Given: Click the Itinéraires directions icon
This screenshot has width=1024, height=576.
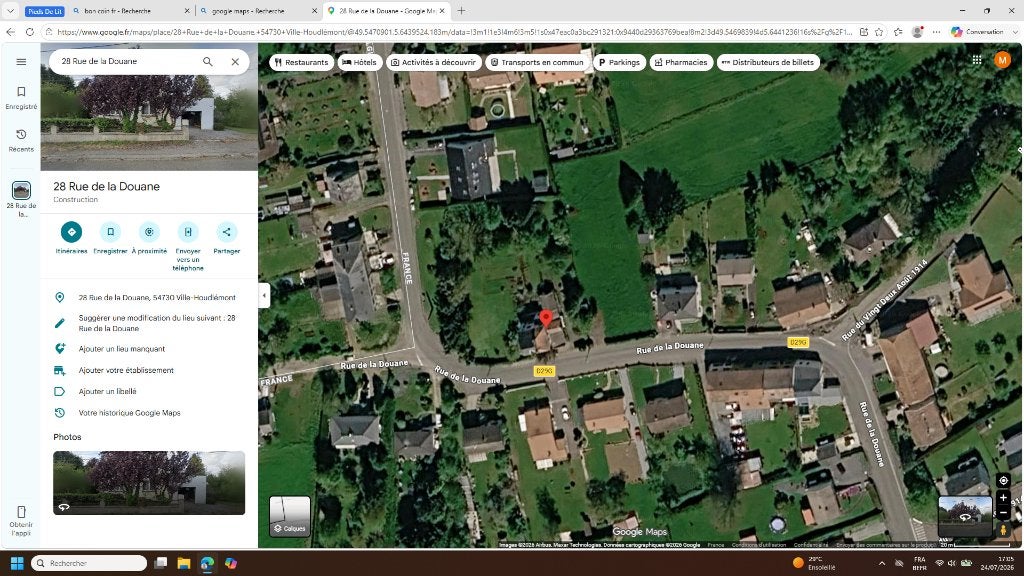Looking at the screenshot, I should (71, 232).
